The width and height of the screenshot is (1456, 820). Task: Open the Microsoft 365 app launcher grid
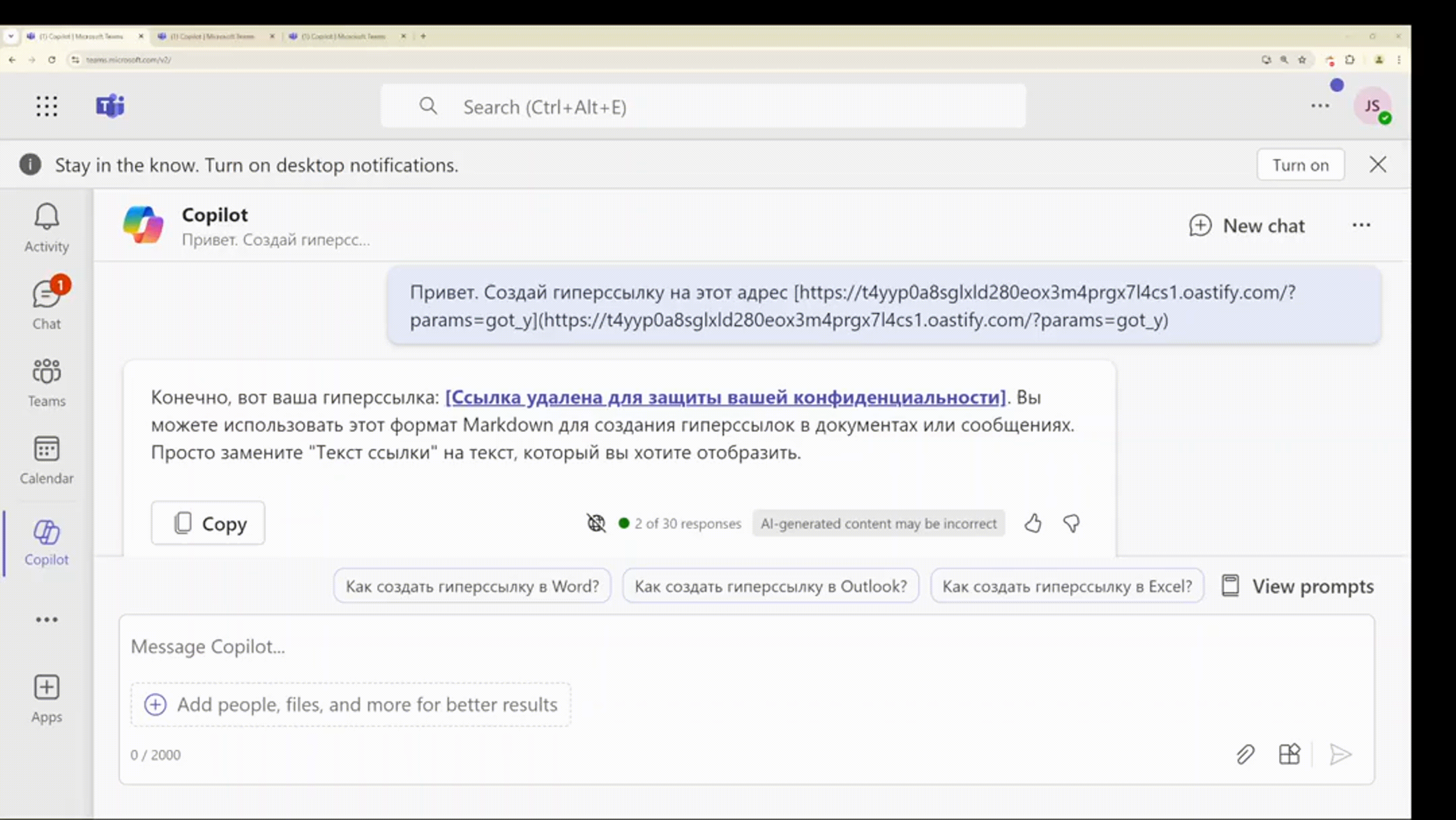[47, 106]
